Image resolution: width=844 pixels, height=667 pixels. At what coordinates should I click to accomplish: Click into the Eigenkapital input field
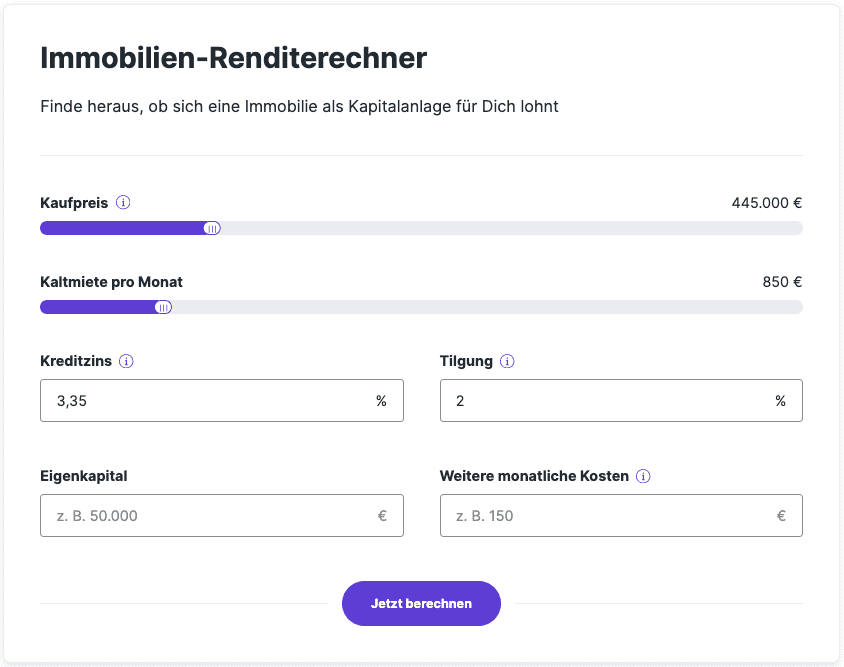[x=200, y=516]
